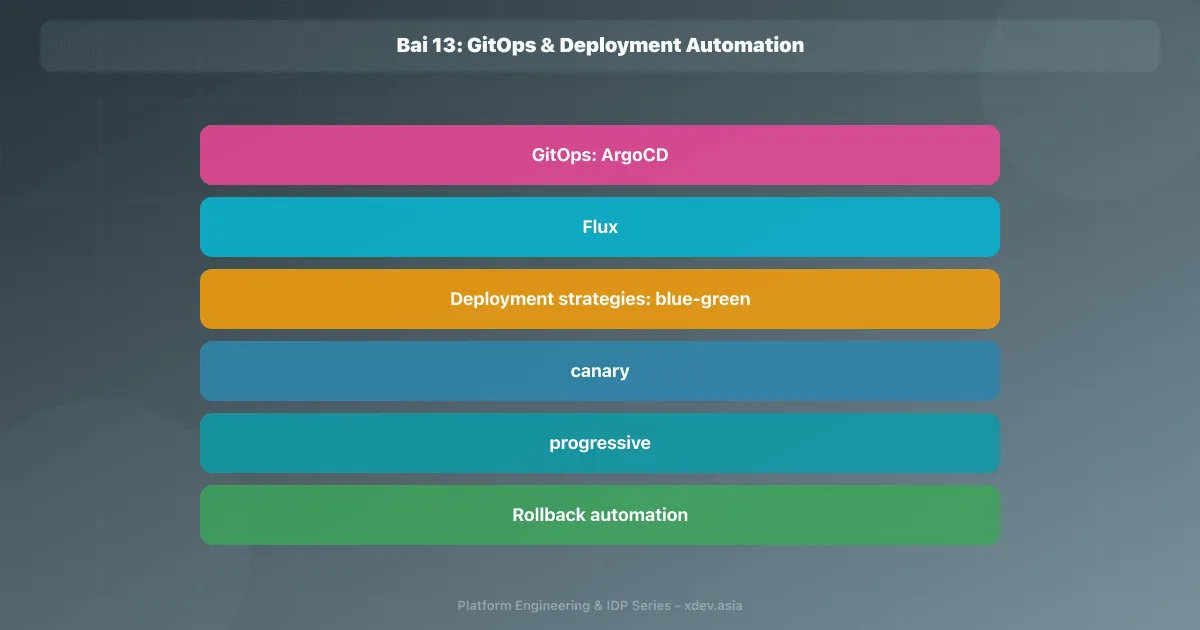Click the teal "progressive" bar

[600, 443]
